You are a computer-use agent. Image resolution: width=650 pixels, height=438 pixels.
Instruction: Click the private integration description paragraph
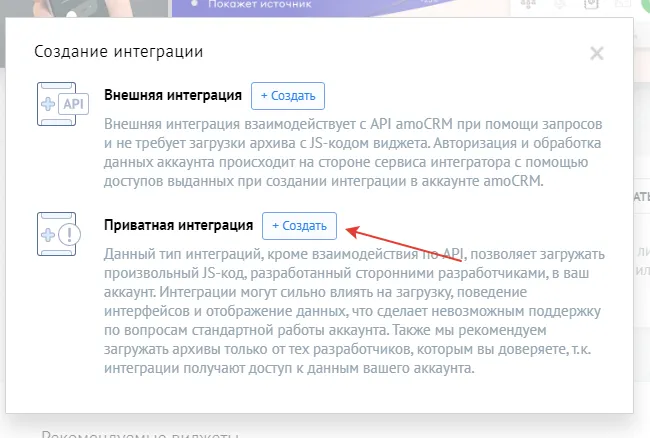click(x=354, y=311)
